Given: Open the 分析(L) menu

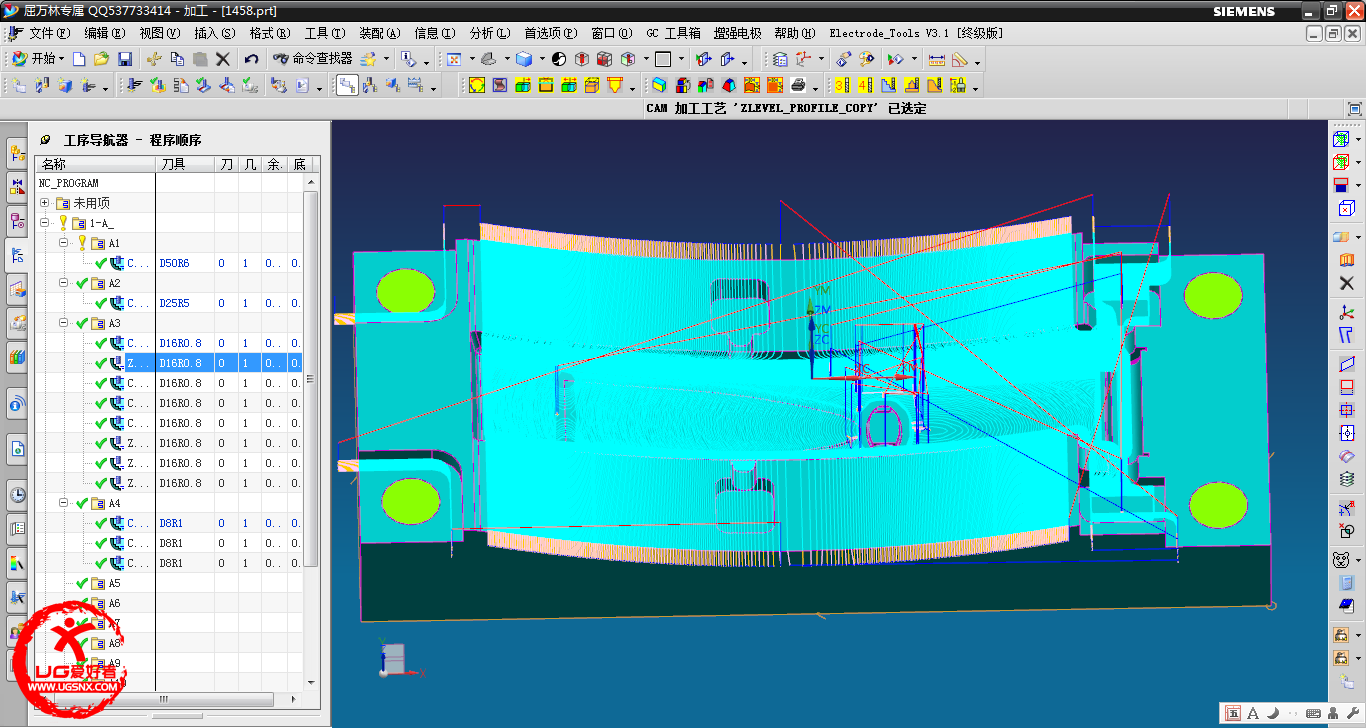Looking at the screenshot, I should point(489,33).
